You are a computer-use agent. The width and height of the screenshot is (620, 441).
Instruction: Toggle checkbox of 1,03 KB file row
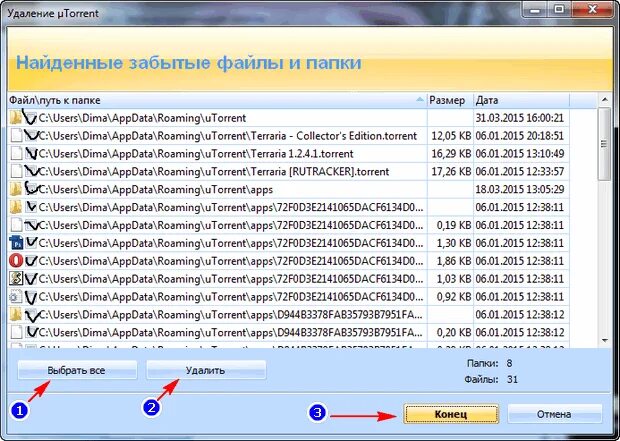pos(31,278)
